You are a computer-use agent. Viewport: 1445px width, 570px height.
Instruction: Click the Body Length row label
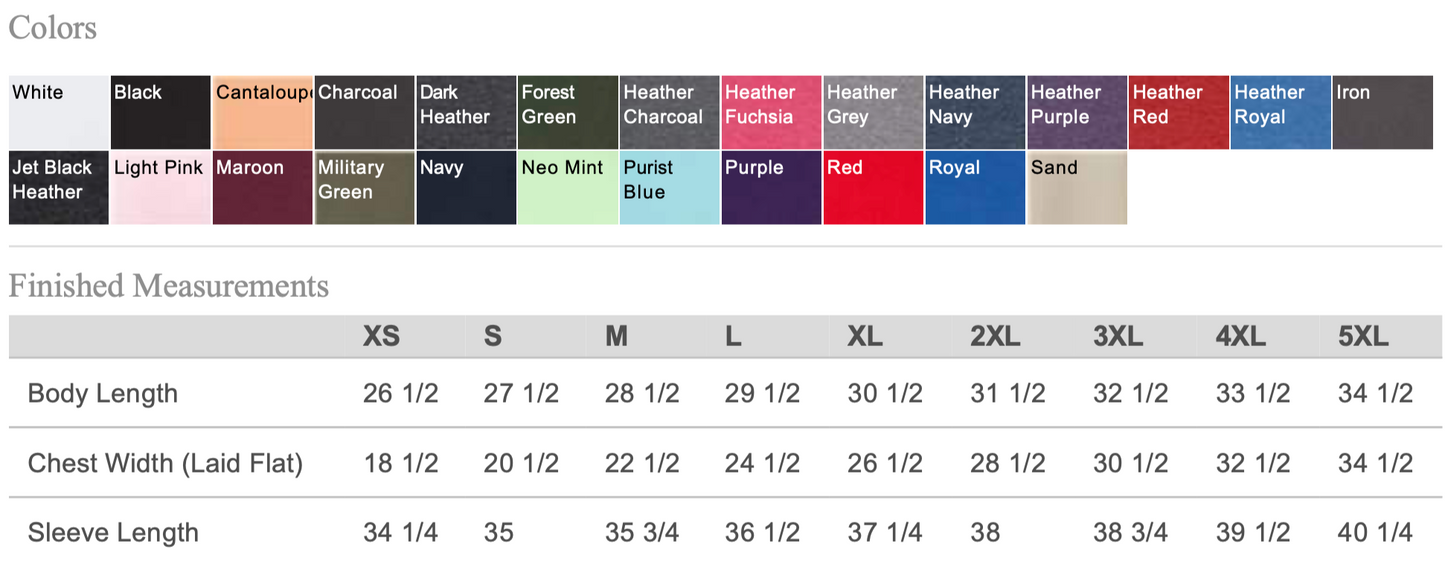point(103,393)
